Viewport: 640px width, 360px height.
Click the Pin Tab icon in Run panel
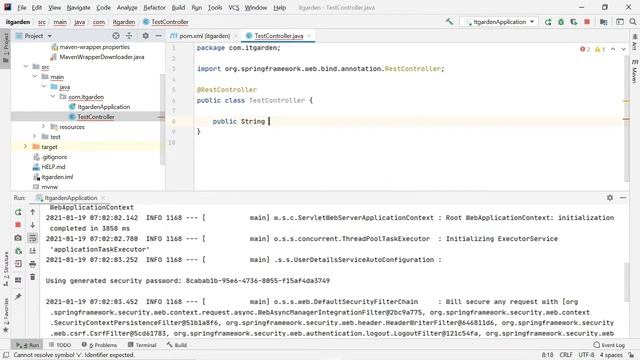coord(18,296)
